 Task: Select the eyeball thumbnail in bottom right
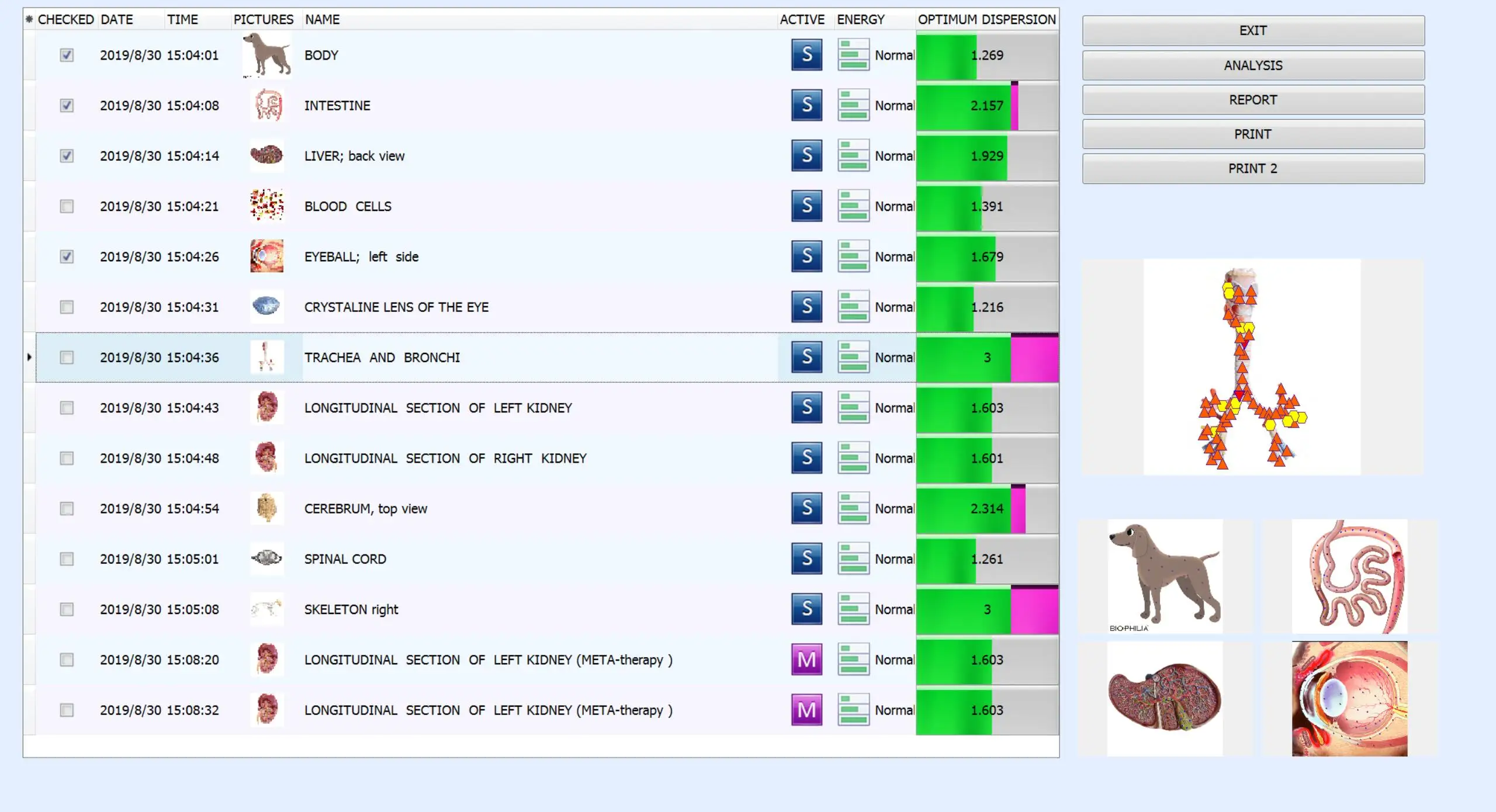[x=1349, y=699]
